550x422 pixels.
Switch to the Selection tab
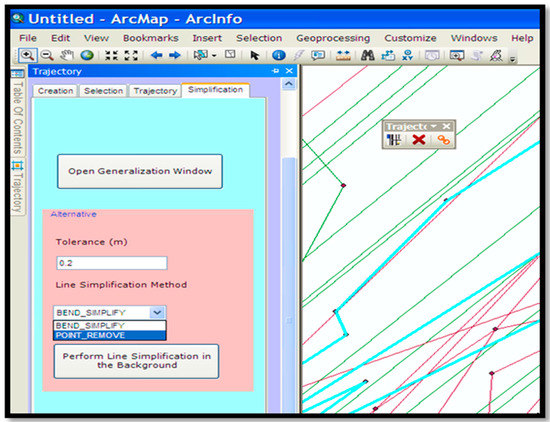point(103,91)
